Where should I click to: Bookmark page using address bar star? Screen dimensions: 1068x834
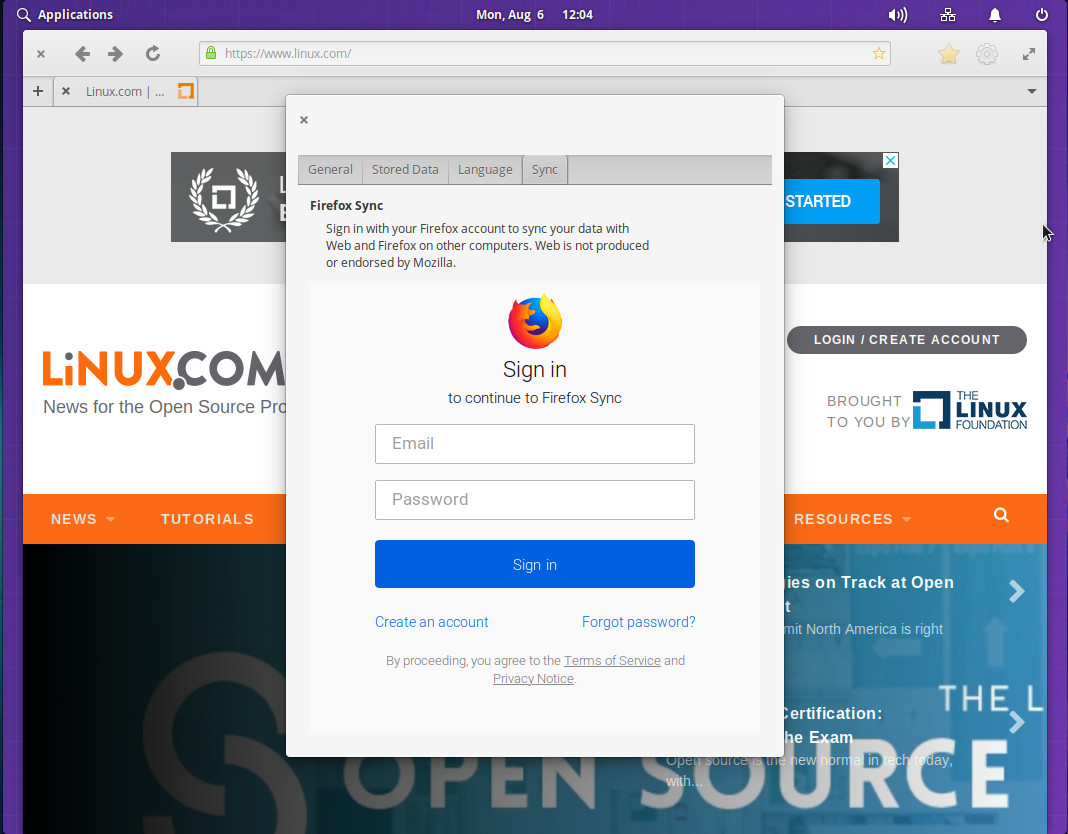[879, 53]
